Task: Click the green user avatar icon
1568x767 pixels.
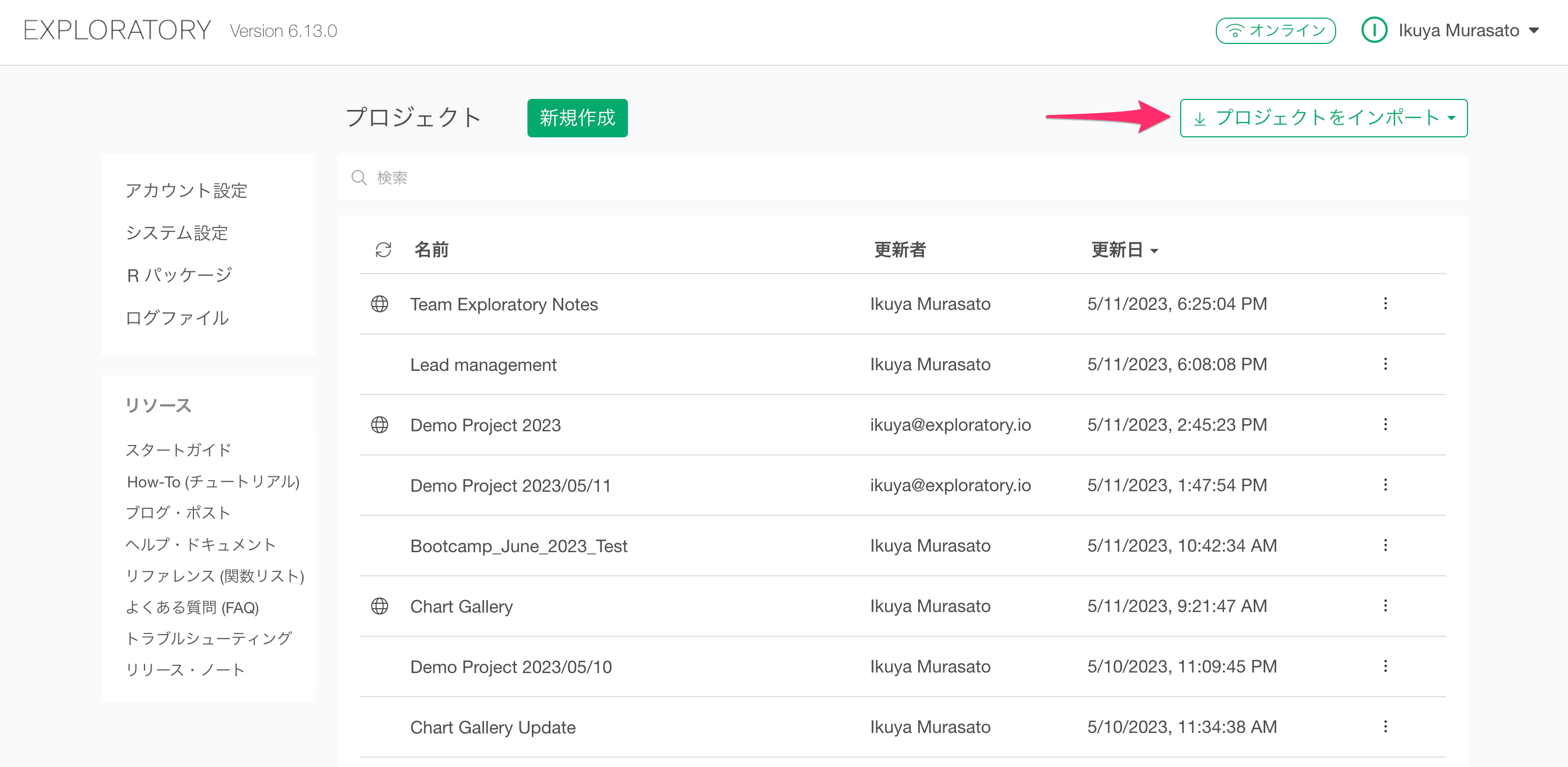Action: coord(1374,30)
